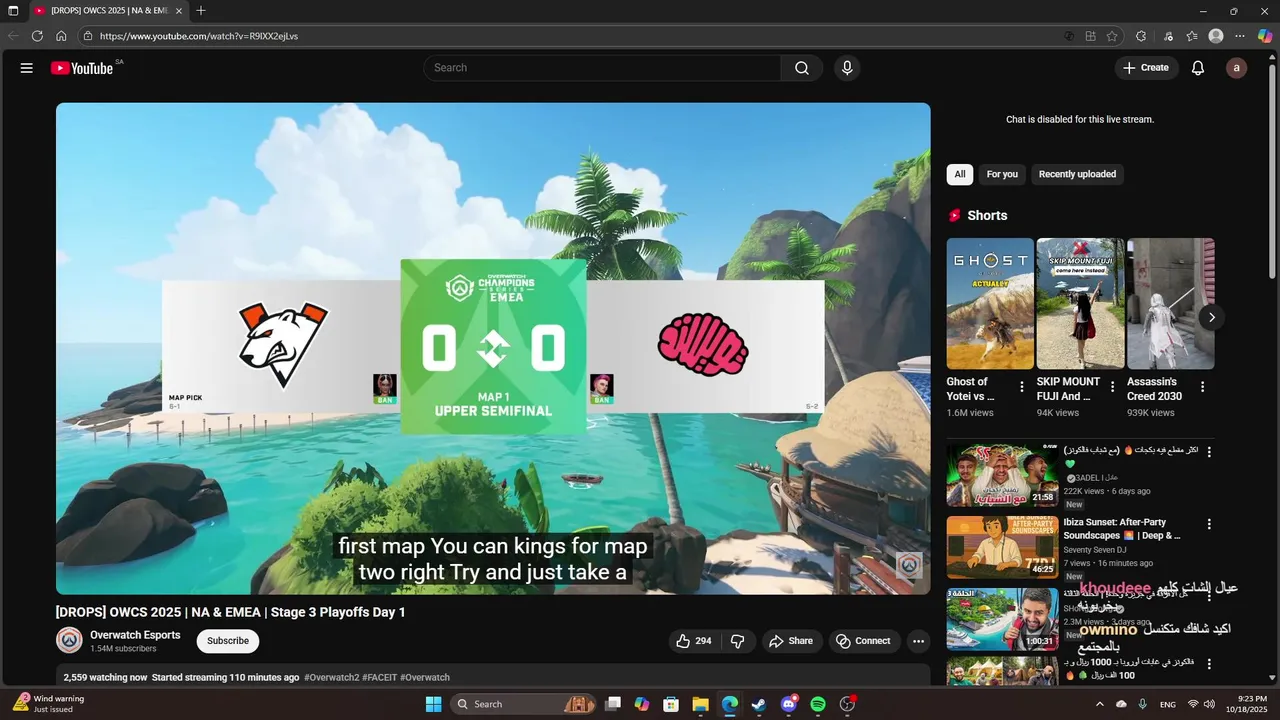This screenshot has height=720, width=1280.
Task: Show hidden system tray icons chevron
Action: click(x=1100, y=704)
